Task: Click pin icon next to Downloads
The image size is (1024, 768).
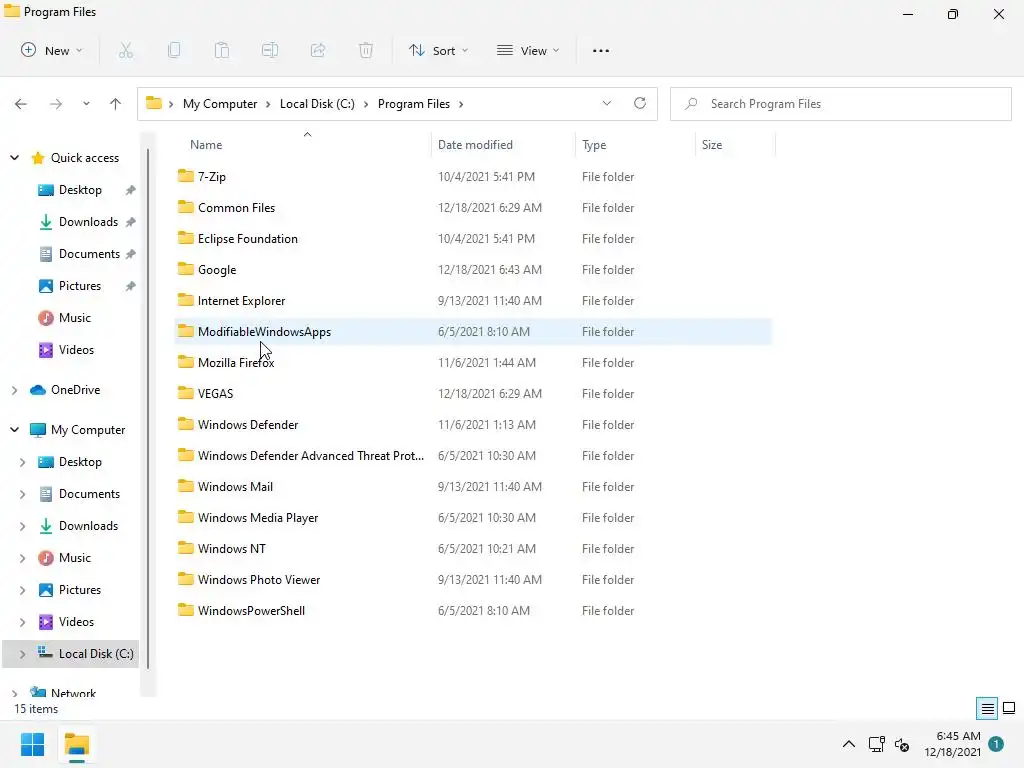Action: click(x=131, y=222)
